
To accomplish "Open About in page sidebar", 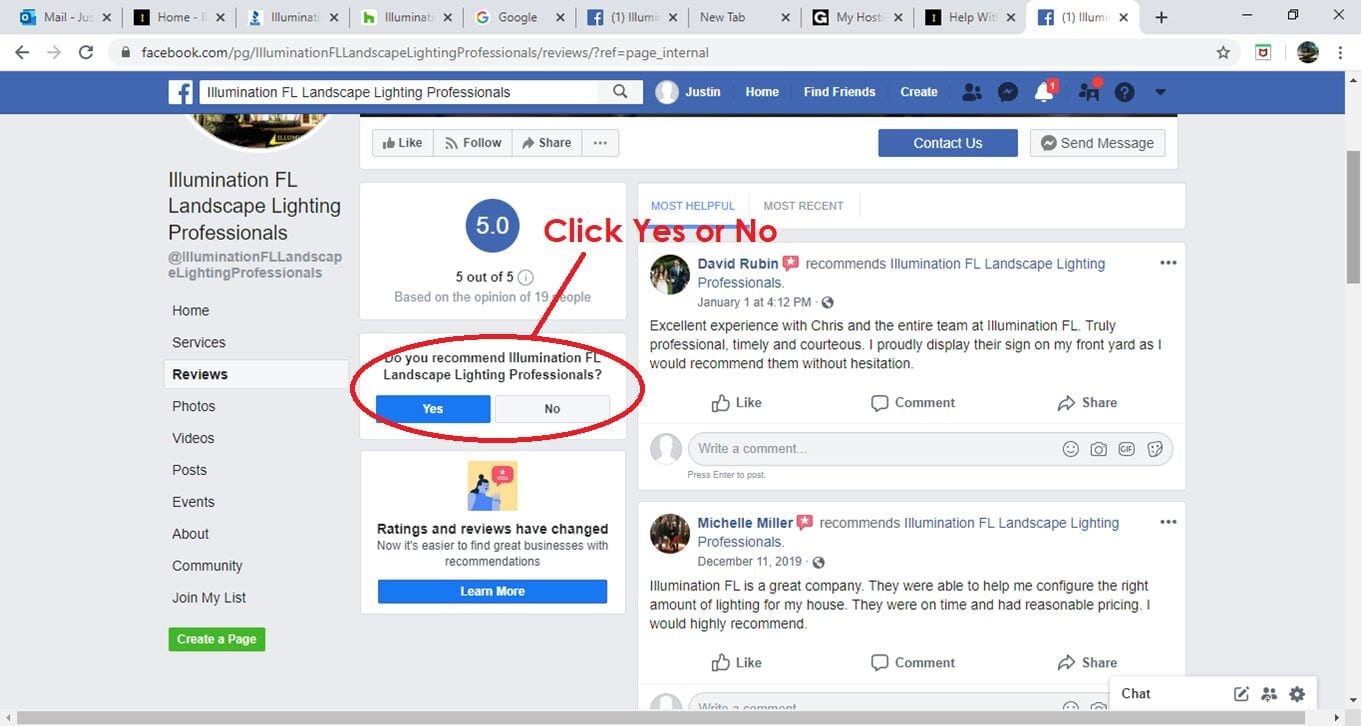I will point(191,535).
